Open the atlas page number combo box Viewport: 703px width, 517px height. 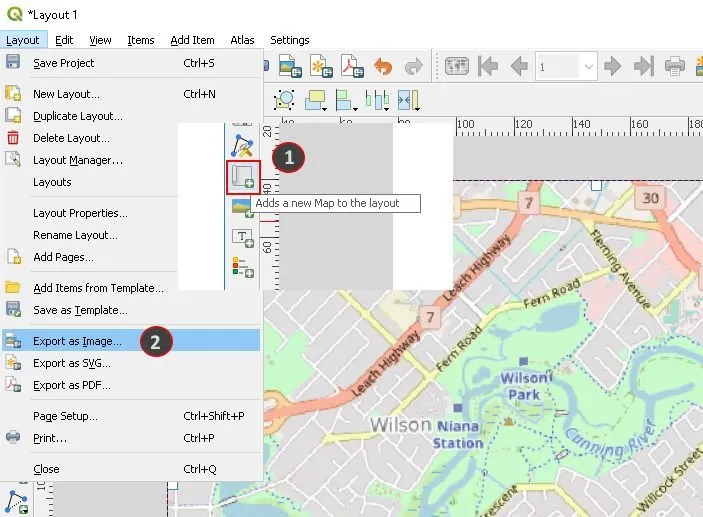coord(566,66)
